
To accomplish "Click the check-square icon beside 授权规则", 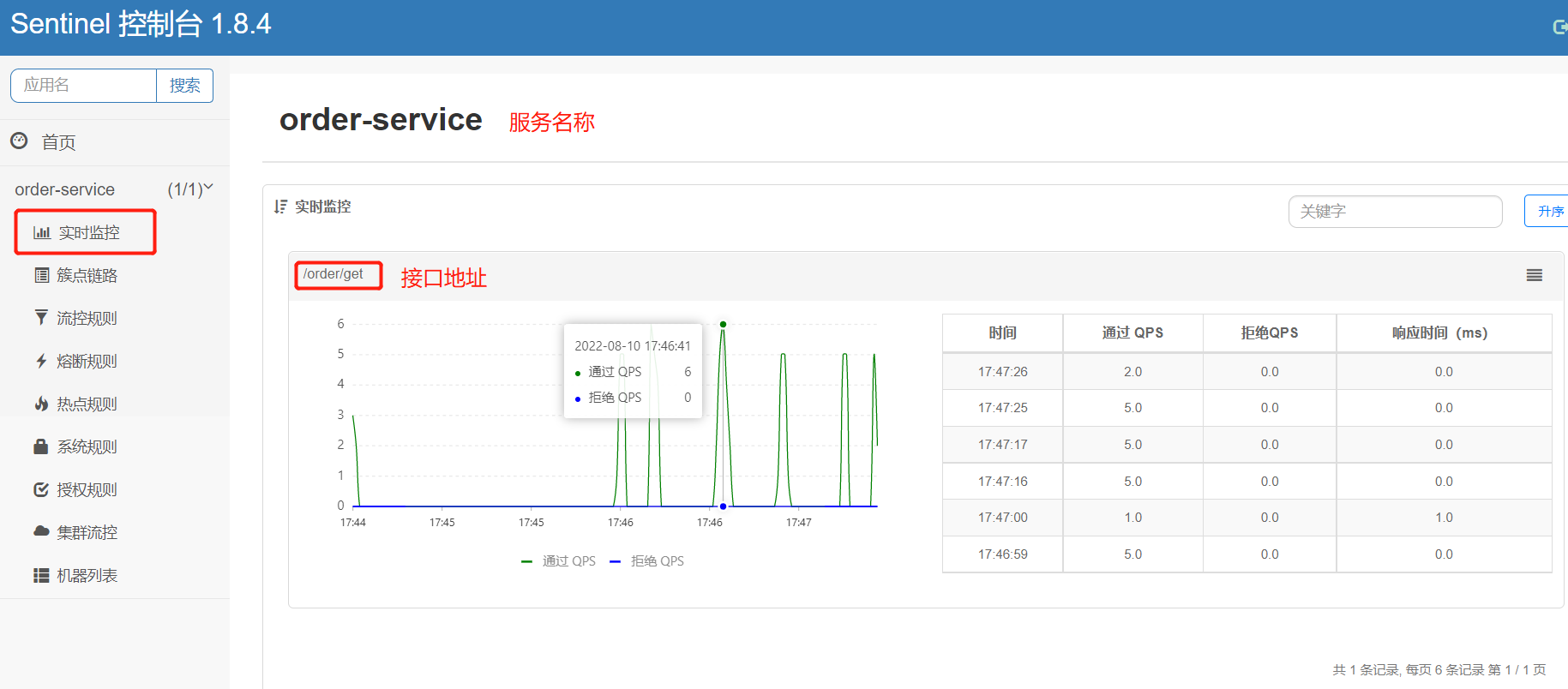I will point(41,489).
